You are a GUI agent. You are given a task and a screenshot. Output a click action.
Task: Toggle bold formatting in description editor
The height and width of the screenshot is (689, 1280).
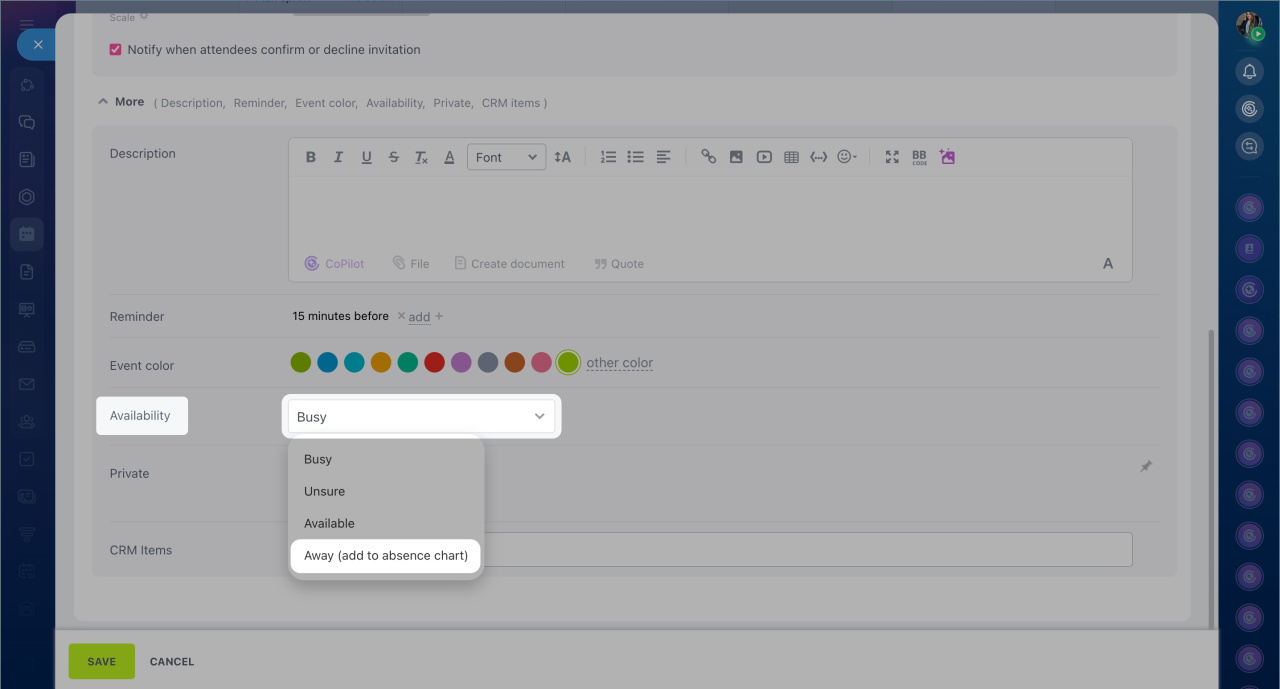tap(311, 157)
